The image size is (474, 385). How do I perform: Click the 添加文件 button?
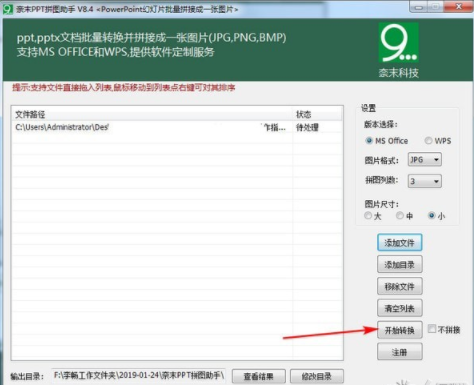[x=400, y=243]
